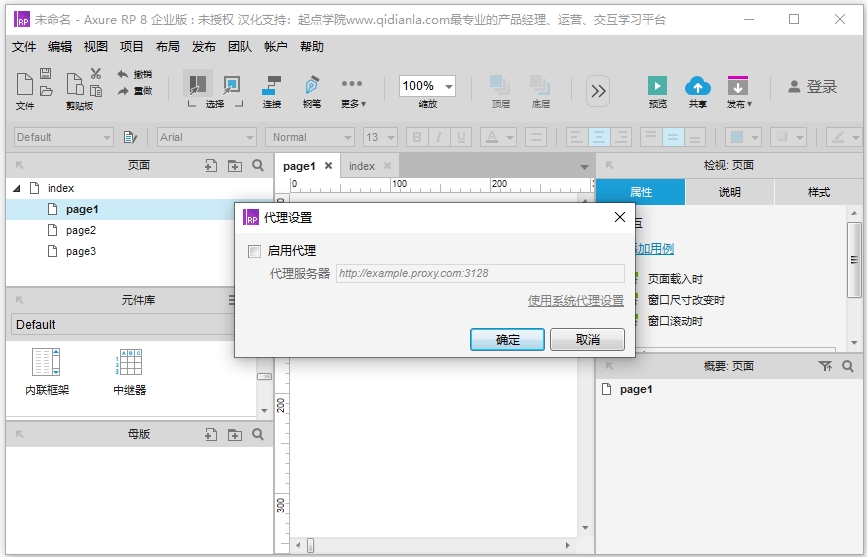Collapse the index tree node

tap(17, 189)
